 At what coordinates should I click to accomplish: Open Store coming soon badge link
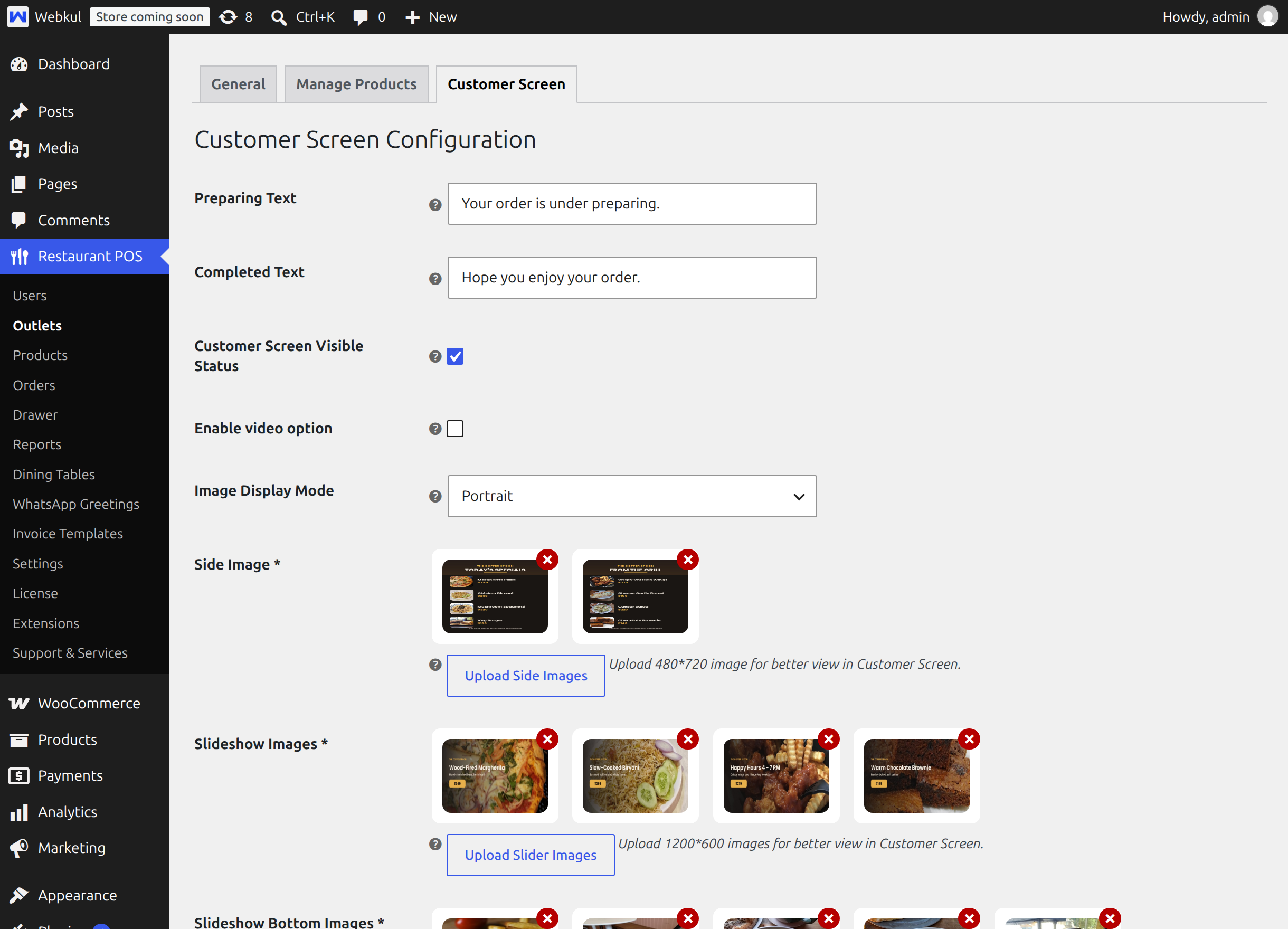(149, 17)
